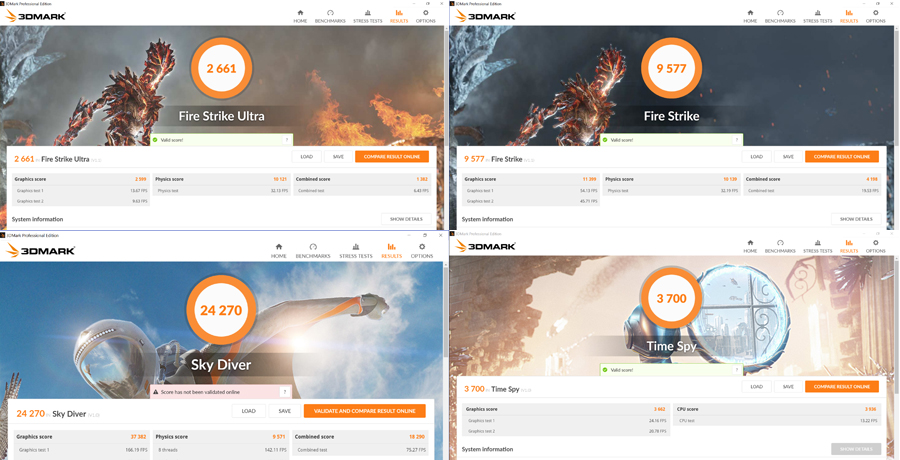Click LOAD in the Time Spy window
The image size is (900, 460).
(757, 386)
